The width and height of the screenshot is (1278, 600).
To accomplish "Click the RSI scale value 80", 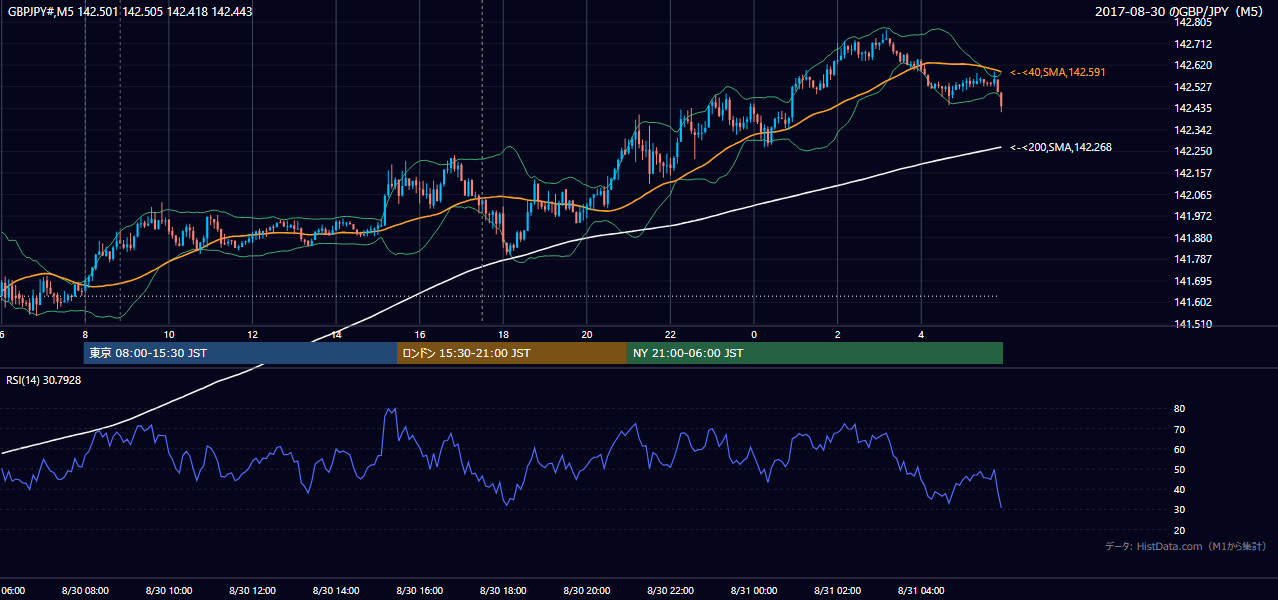I will pyautogui.click(x=1179, y=409).
